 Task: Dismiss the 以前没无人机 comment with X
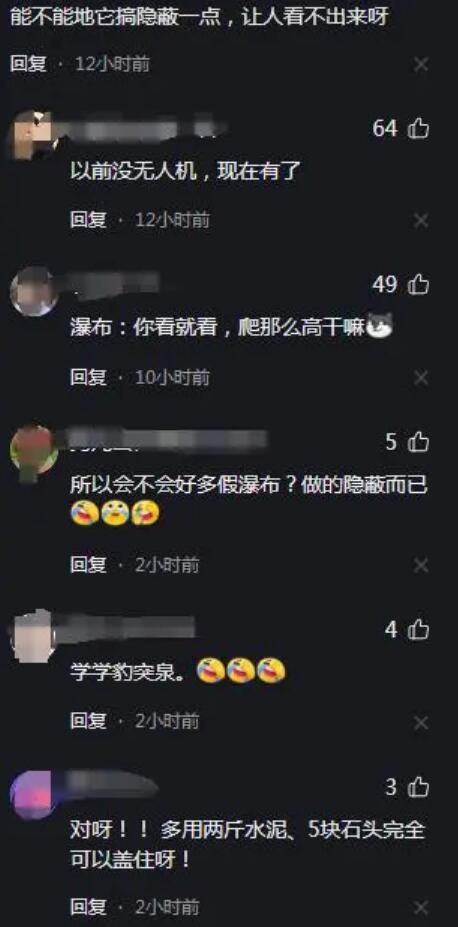pyautogui.click(x=421, y=221)
